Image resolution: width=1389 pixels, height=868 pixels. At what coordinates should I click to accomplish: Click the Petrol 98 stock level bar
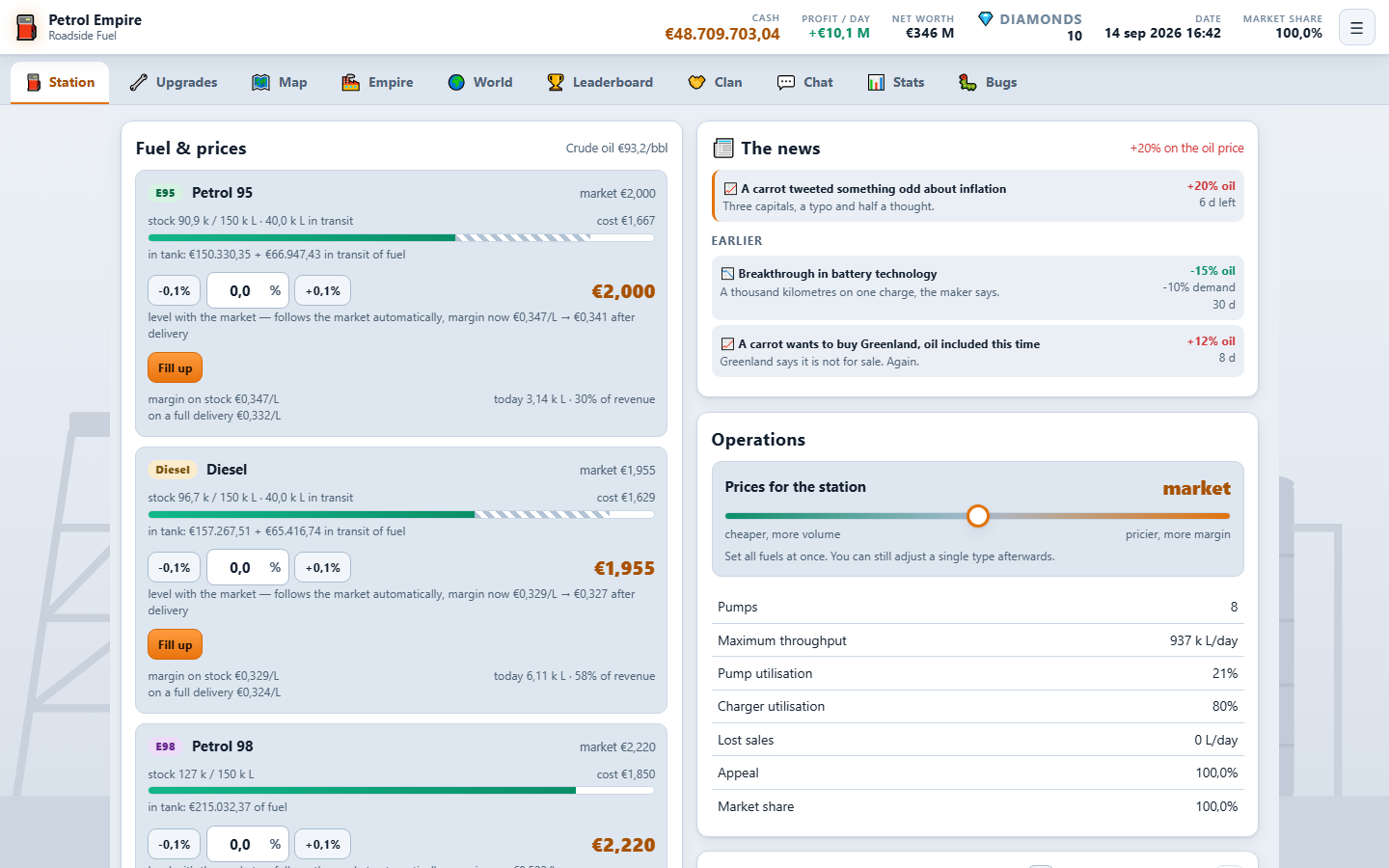coord(401,791)
